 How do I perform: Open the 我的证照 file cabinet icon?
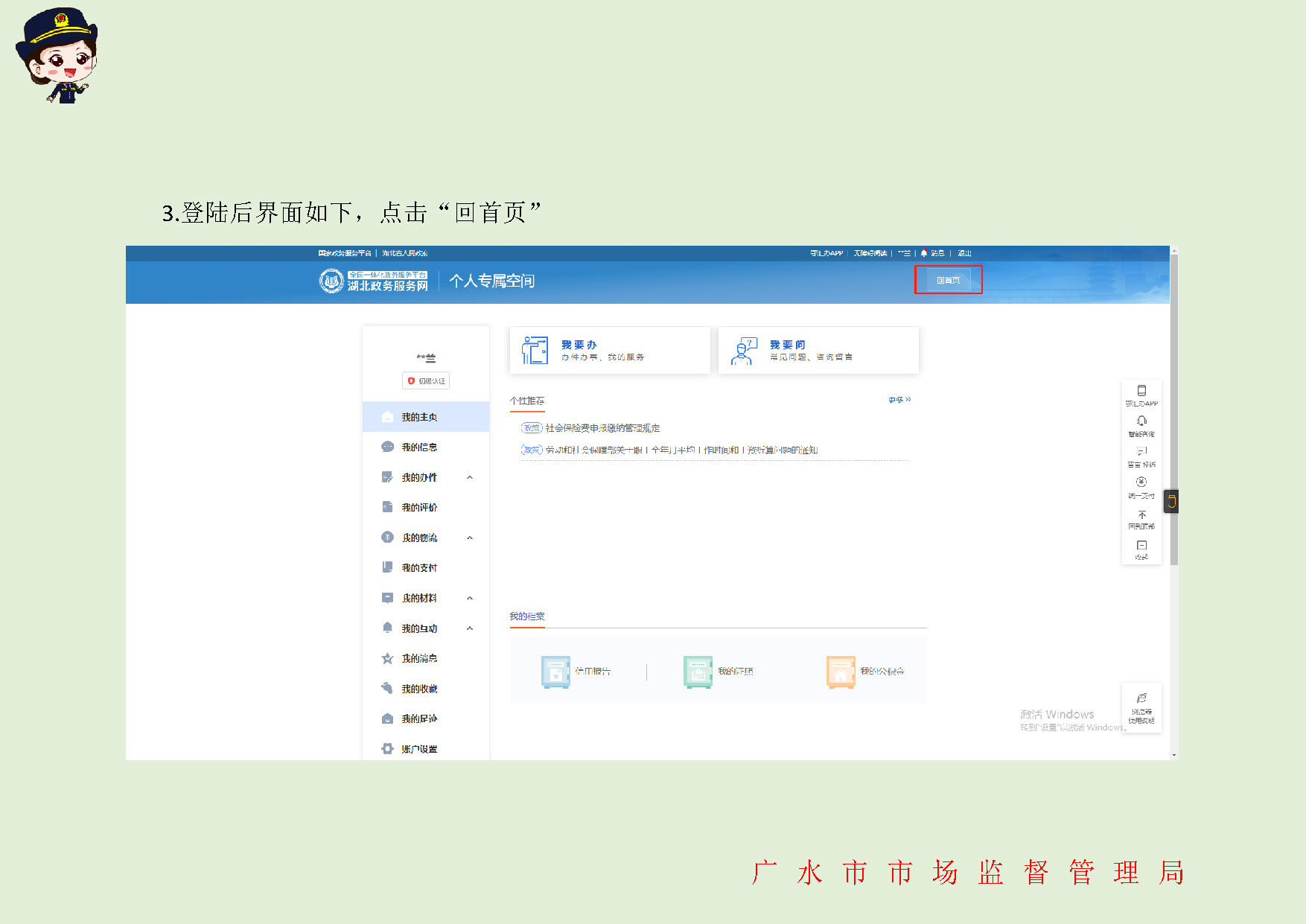[698, 672]
